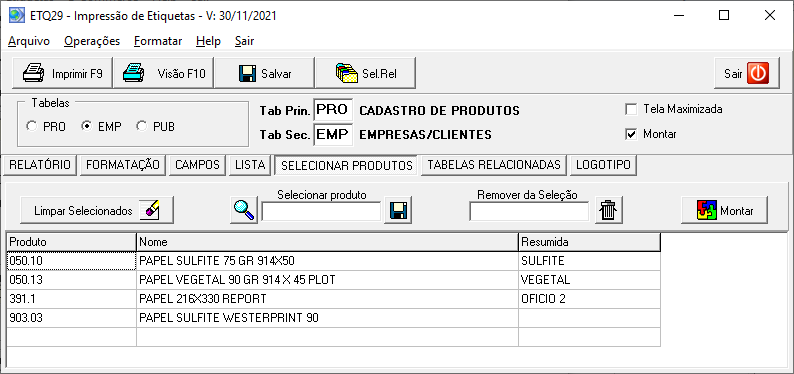This screenshot has height=374, width=794.
Task: Select product code 050.10 cell
Action: coord(71,261)
